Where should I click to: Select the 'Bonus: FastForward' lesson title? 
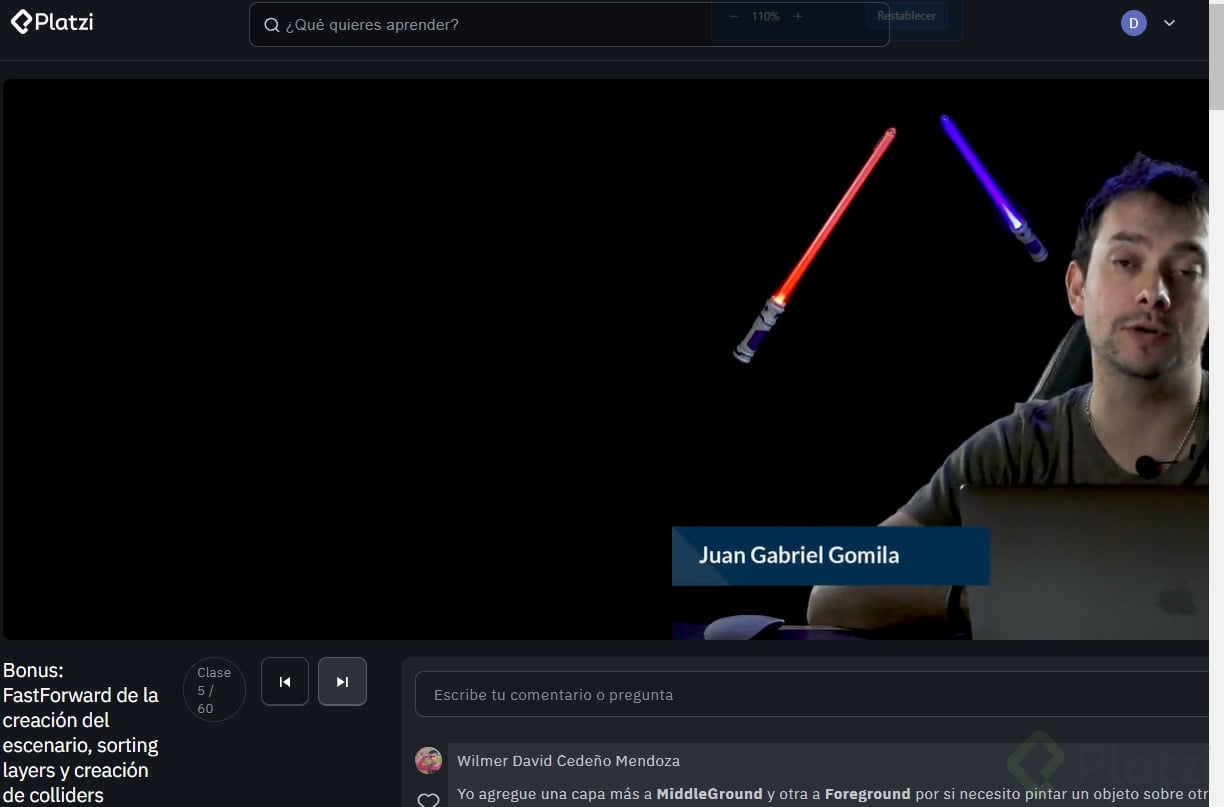pos(82,733)
